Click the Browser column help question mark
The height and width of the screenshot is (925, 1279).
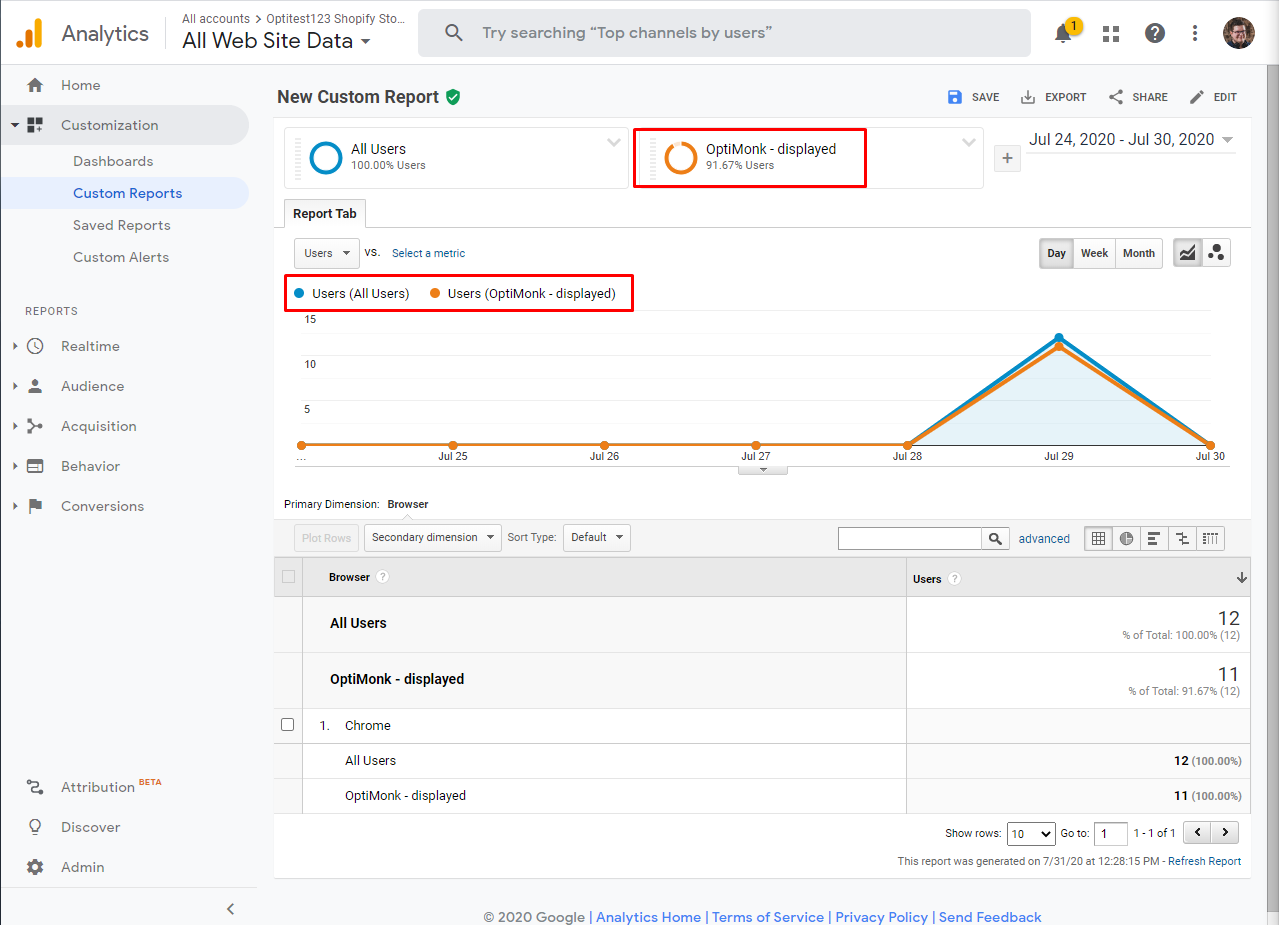click(382, 577)
